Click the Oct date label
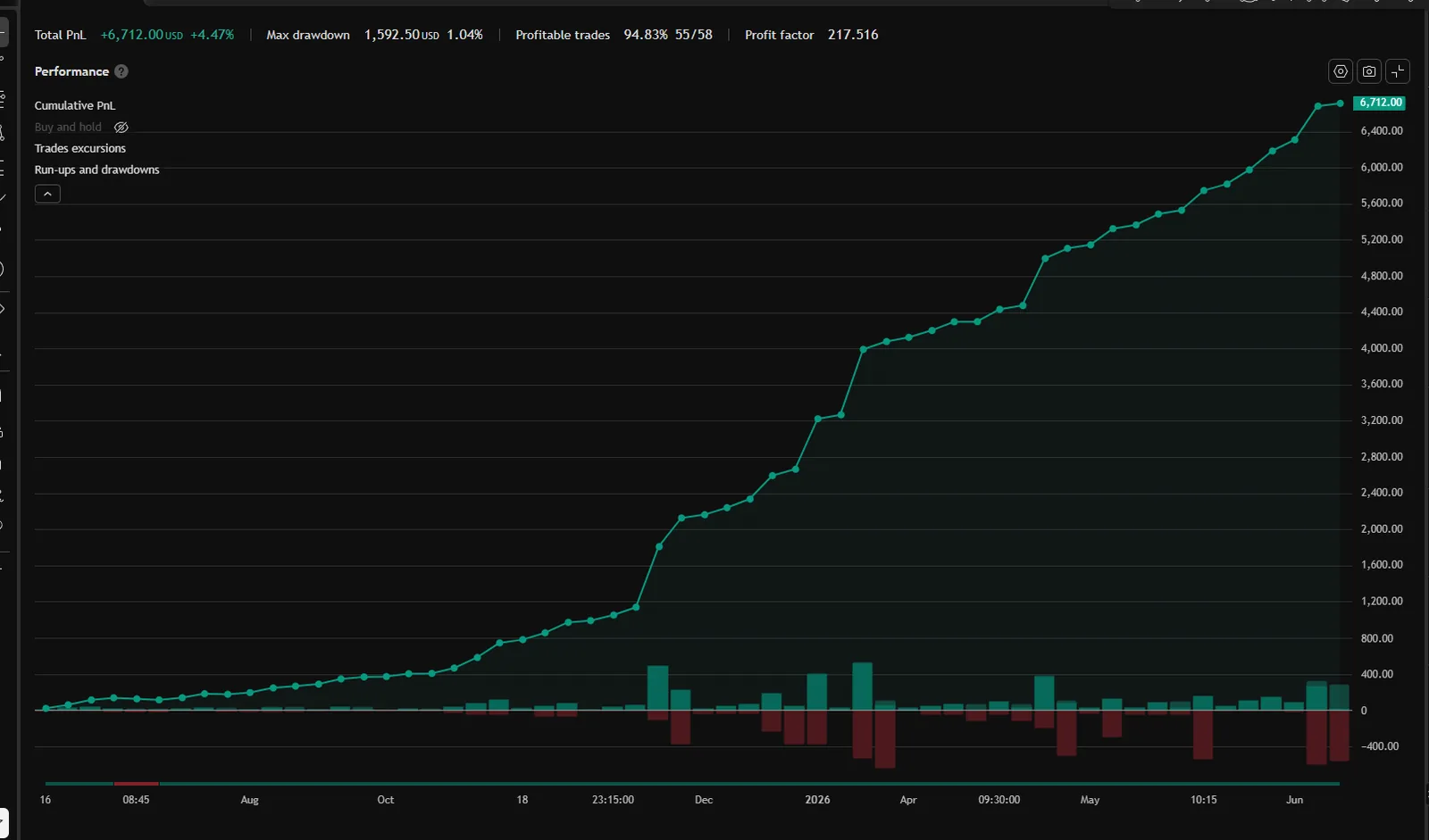Viewport: 1429px width, 840px height. [x=385, y=800]
